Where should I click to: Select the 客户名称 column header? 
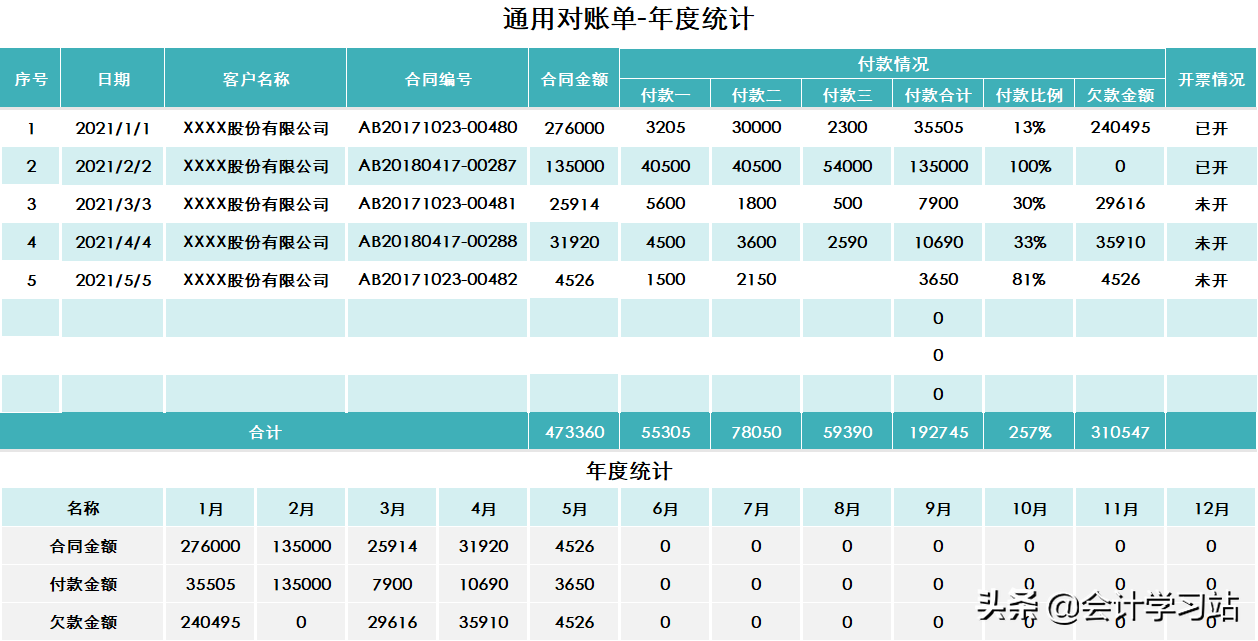[x=254, y=80]
